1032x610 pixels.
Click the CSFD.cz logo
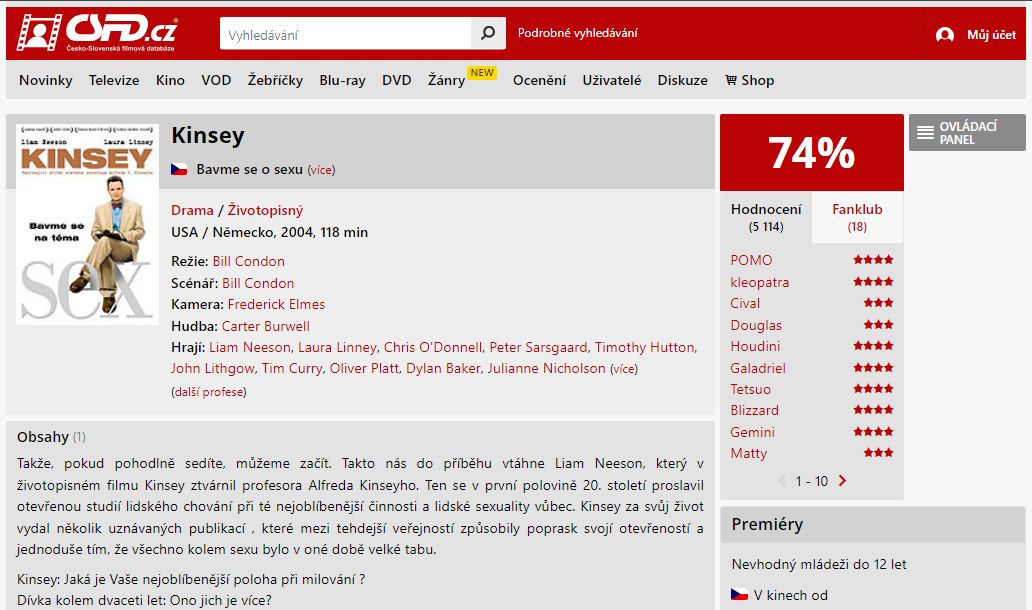(97, 32)
